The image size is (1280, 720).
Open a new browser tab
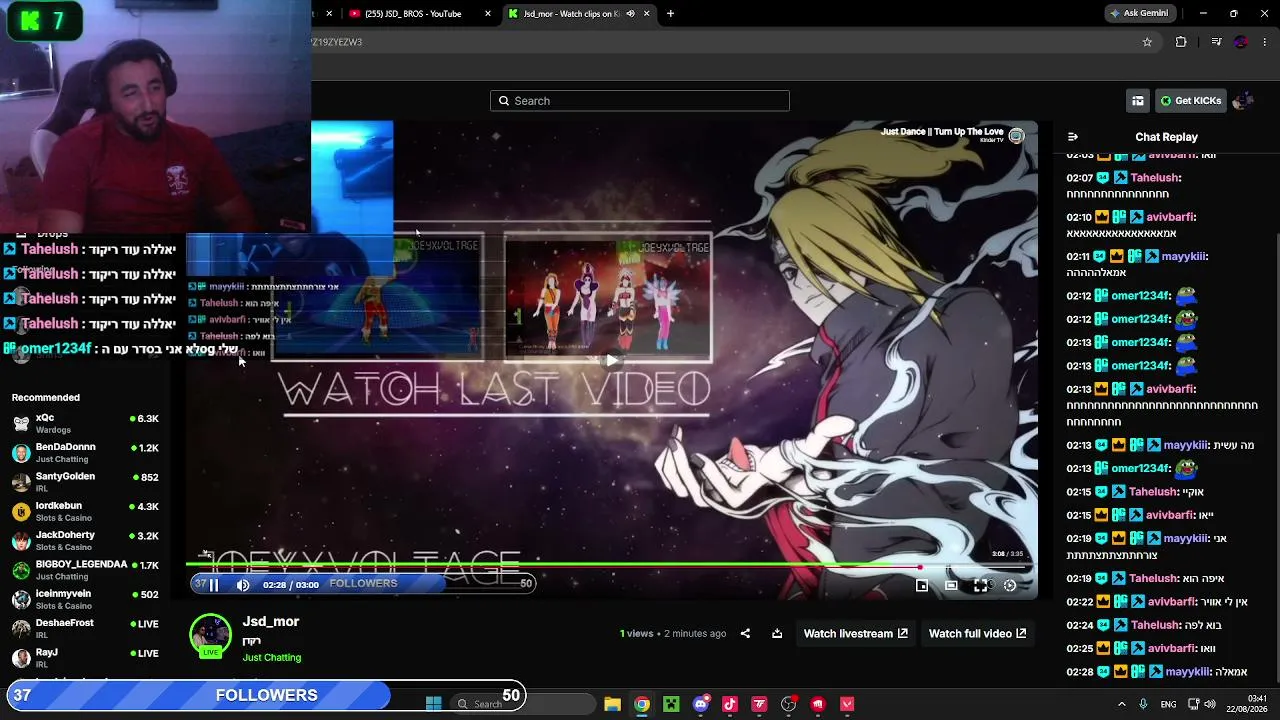coord(670,14)
